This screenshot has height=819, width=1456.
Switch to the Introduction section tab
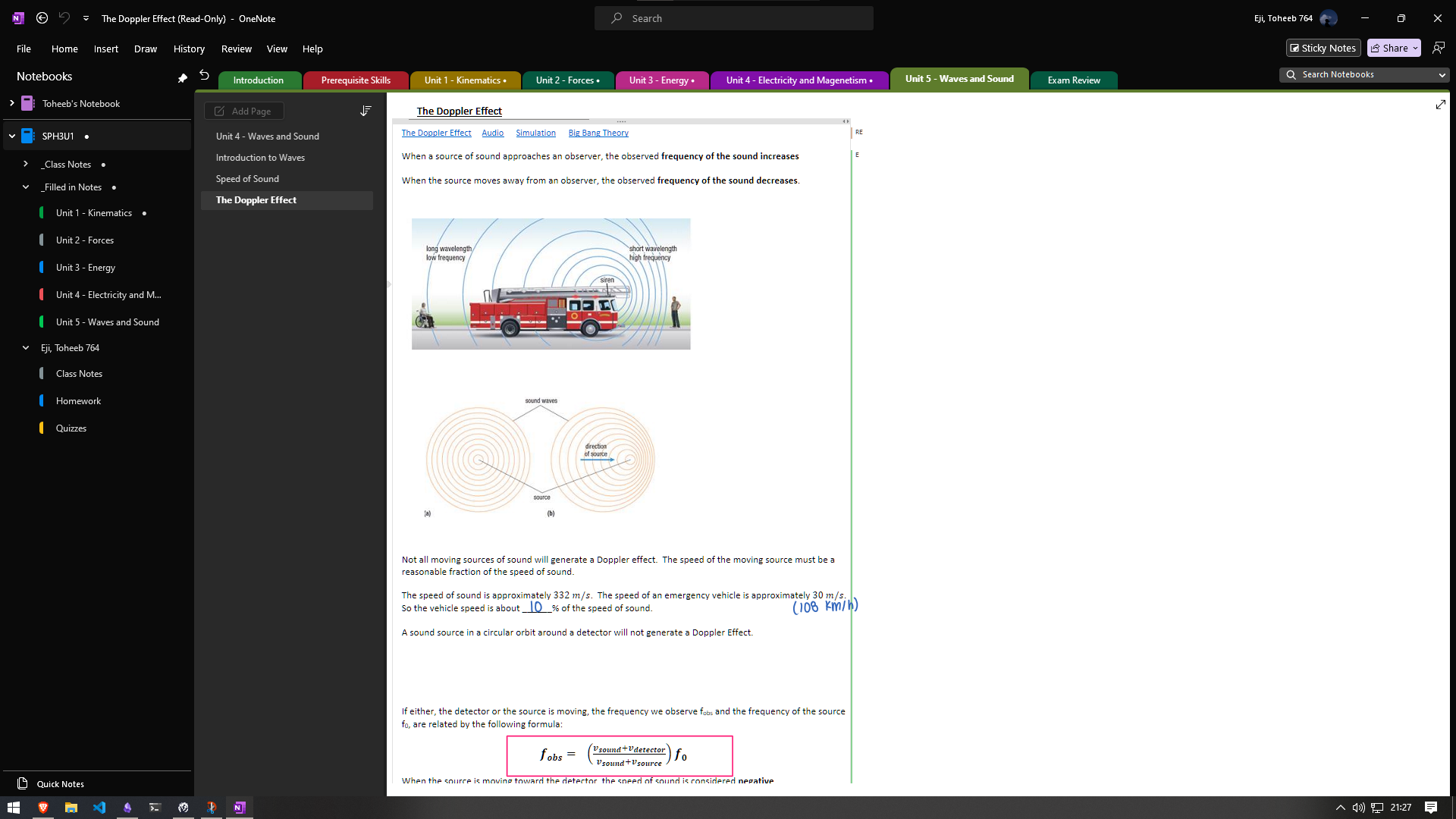259,80
